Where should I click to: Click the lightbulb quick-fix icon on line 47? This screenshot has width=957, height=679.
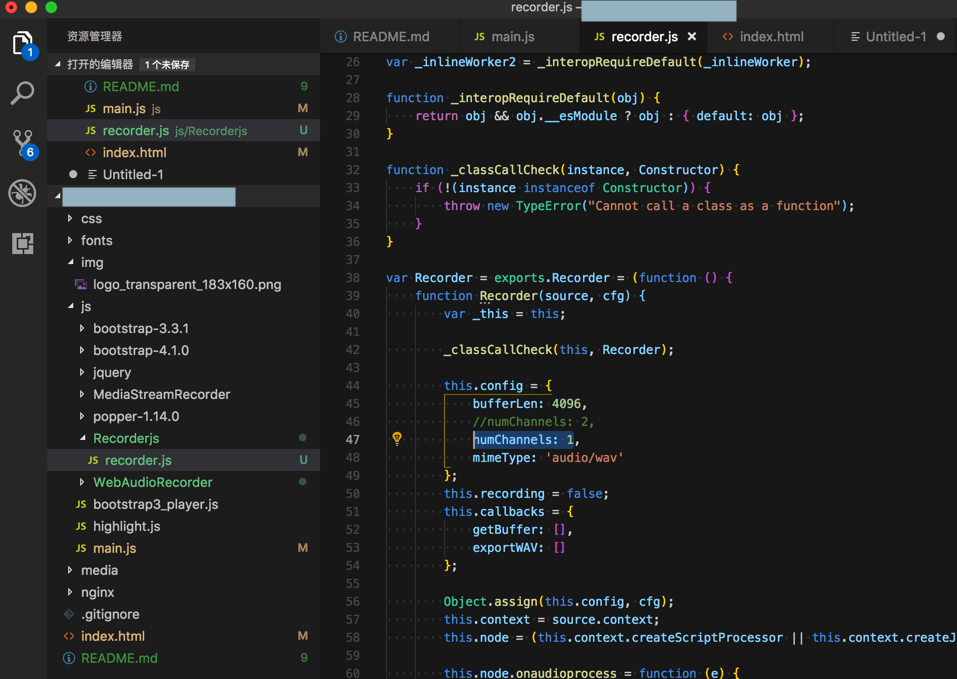click(397, 439)
